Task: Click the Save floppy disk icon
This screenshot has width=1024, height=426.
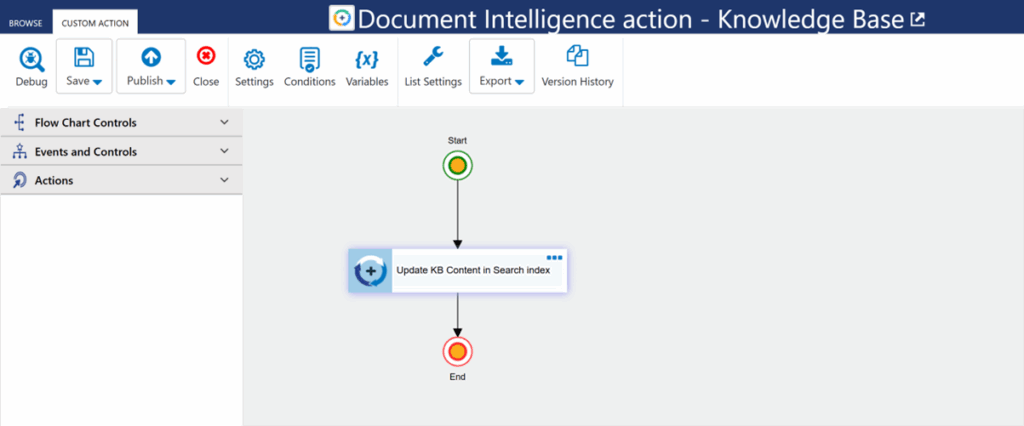Action: tap(84, 58)
